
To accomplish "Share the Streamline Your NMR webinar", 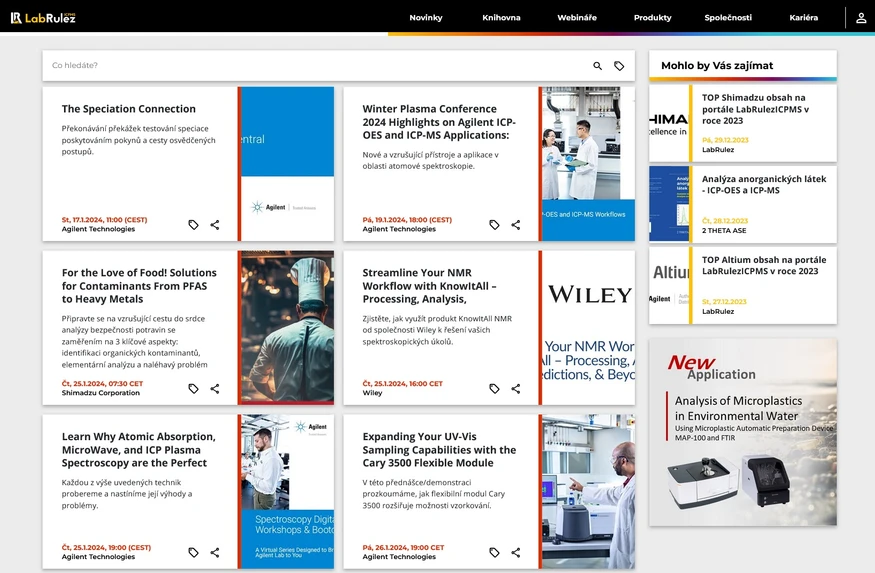I will pyautogui.click(x=516, y=388).
